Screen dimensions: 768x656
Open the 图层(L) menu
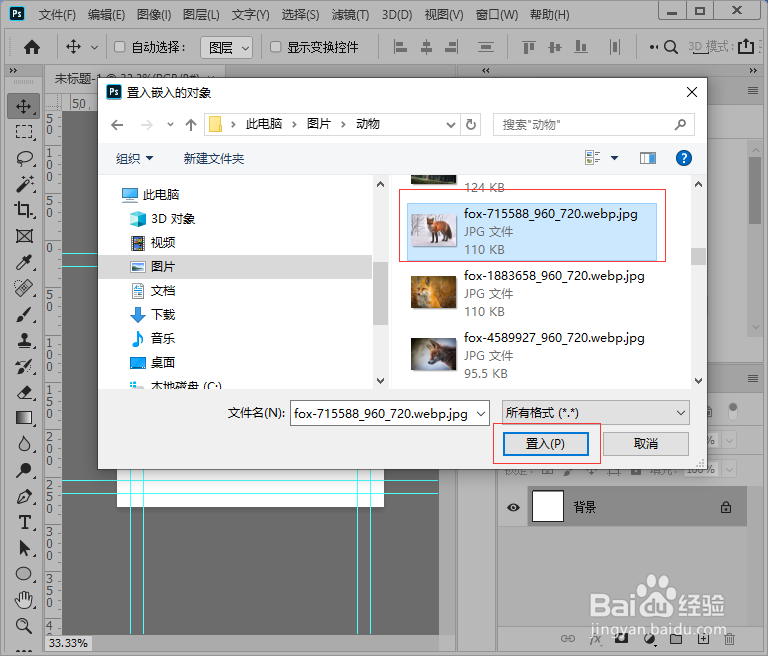[x=201, y=15]
